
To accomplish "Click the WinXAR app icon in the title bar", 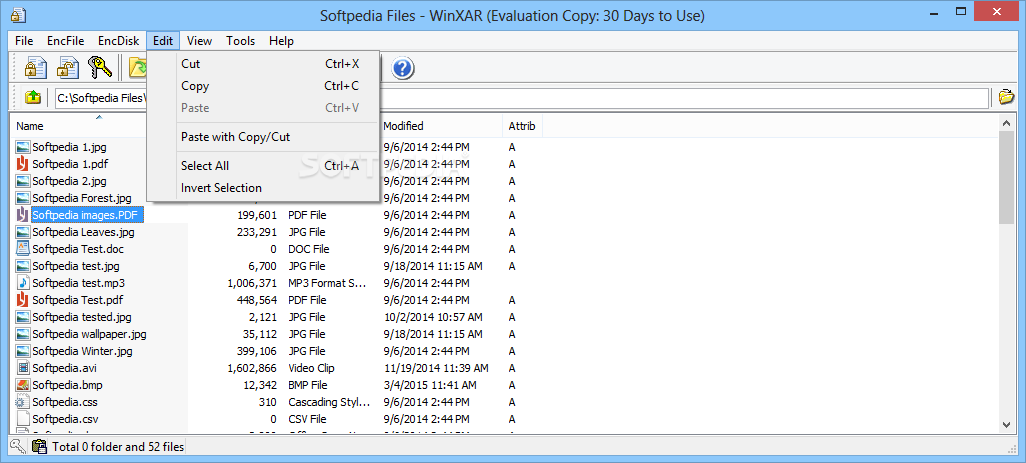I will [x=17, y=15].
